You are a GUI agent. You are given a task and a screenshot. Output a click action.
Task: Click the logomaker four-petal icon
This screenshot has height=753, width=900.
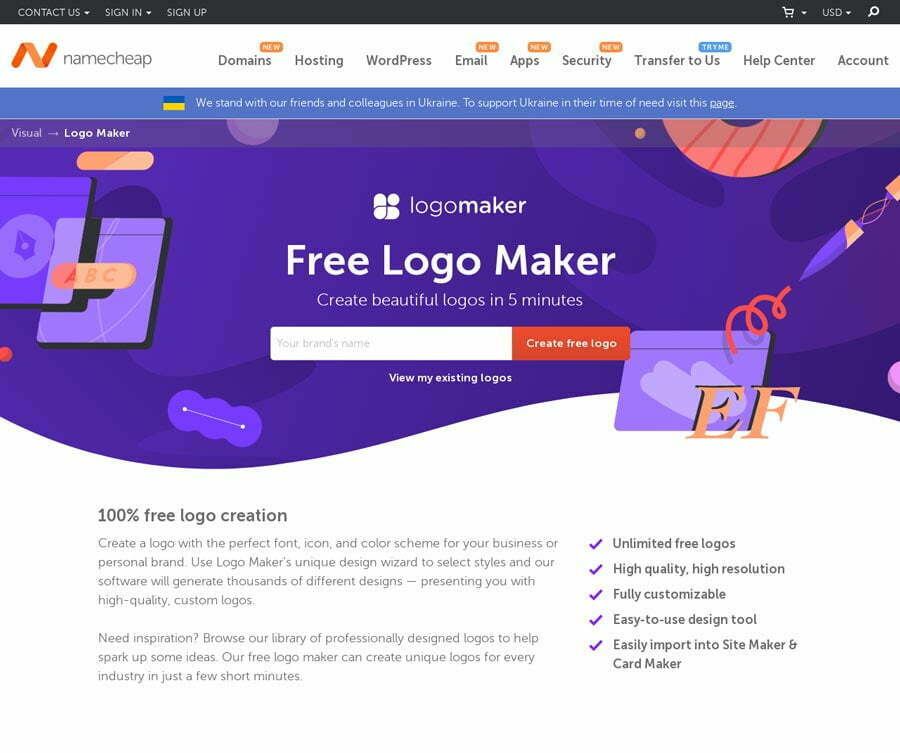point(386,206)
